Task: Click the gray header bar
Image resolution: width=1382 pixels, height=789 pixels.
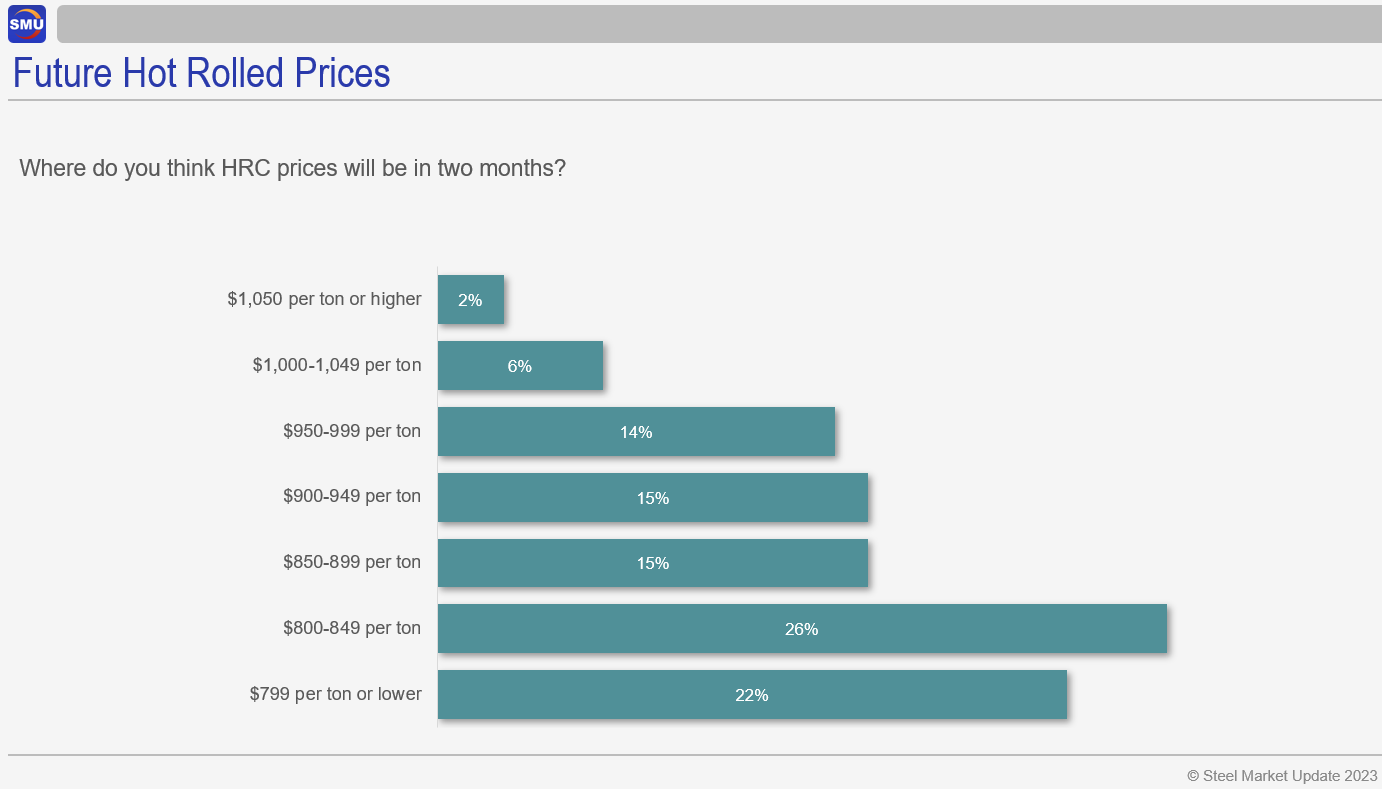Action: coord(718,24)
